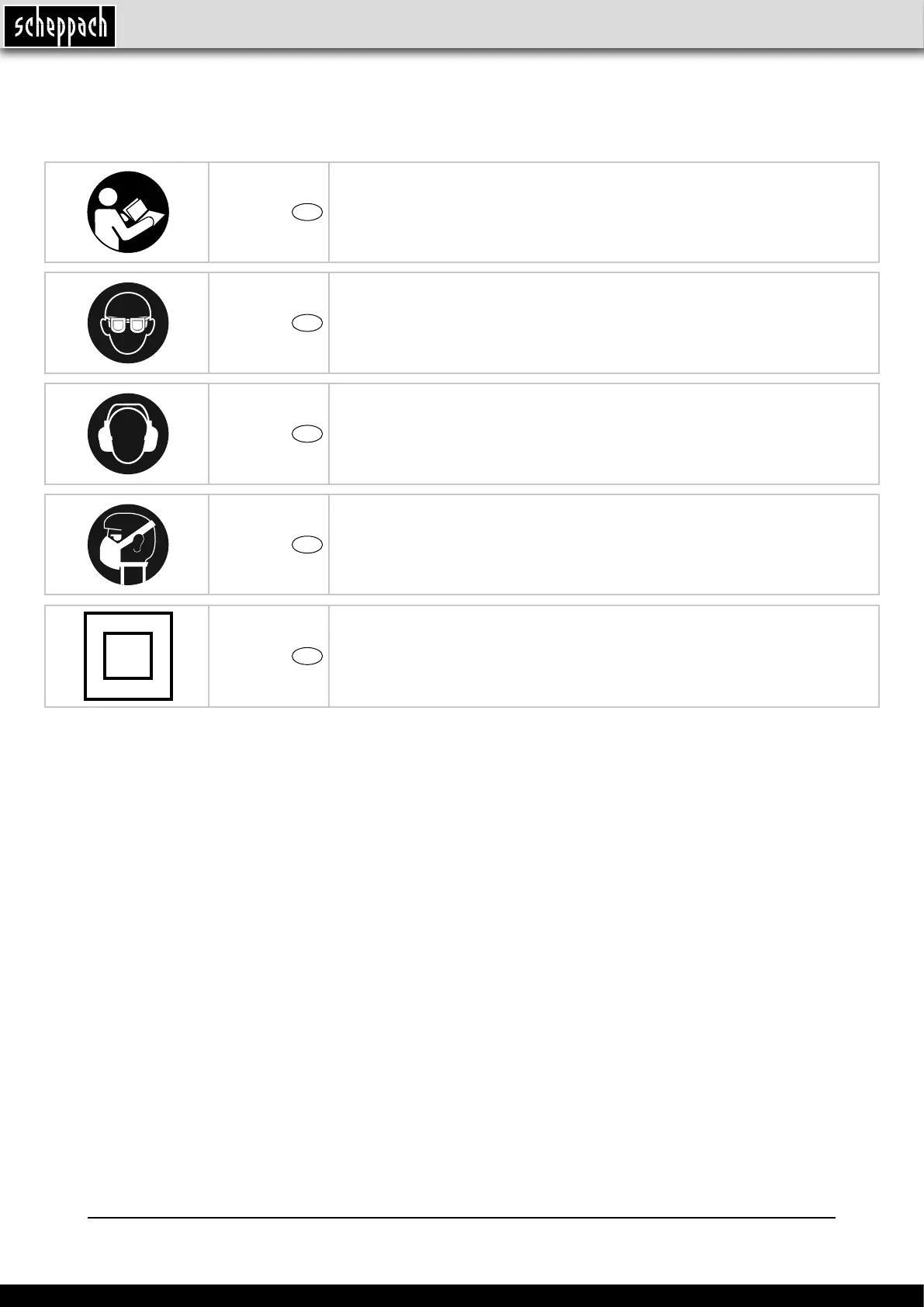Select the safety goggles symbol icon
This screenshot has width=924, height=1307.
click(x=128, y=323)
